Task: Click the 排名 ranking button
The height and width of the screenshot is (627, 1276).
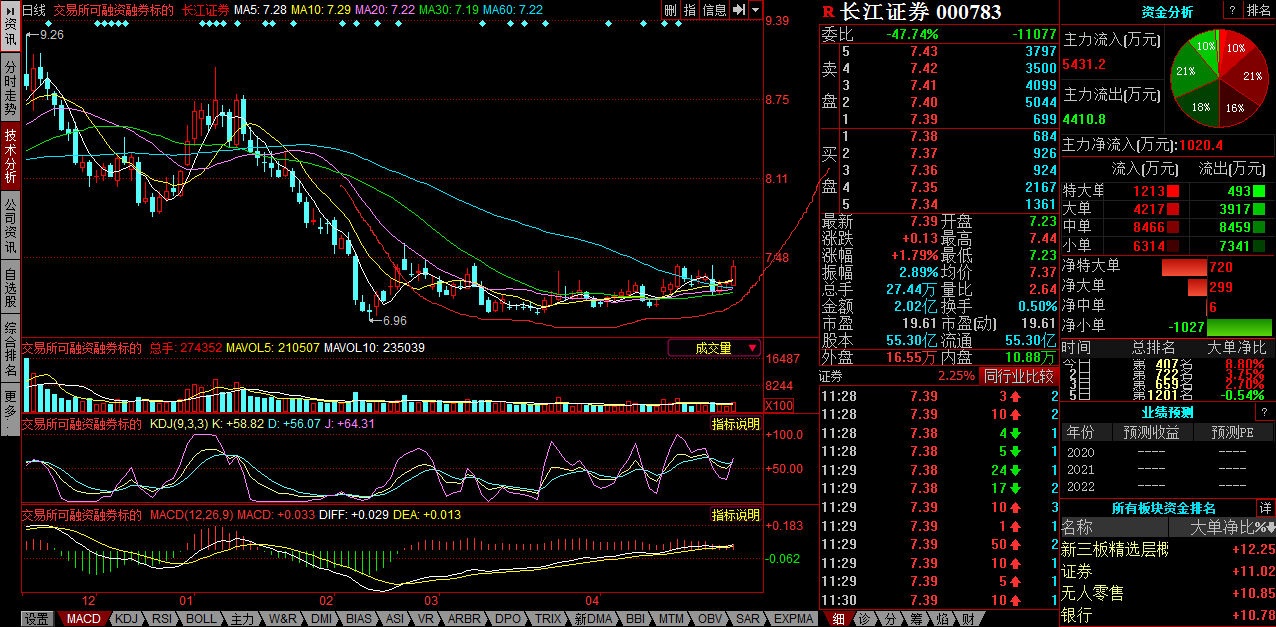Action: [1259, 10]
